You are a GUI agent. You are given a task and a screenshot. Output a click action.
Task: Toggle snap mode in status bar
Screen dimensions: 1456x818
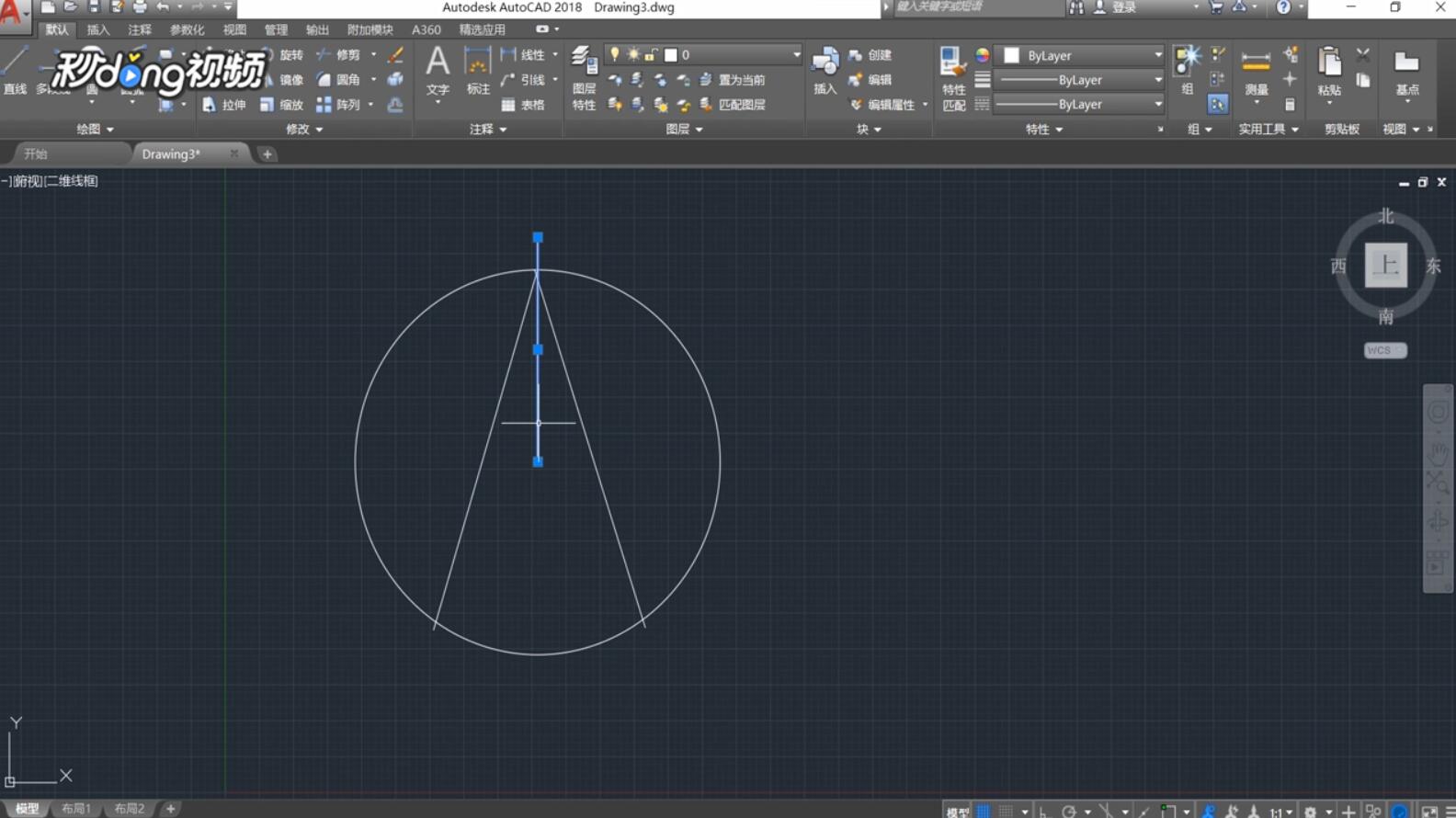click(1007, 811)
